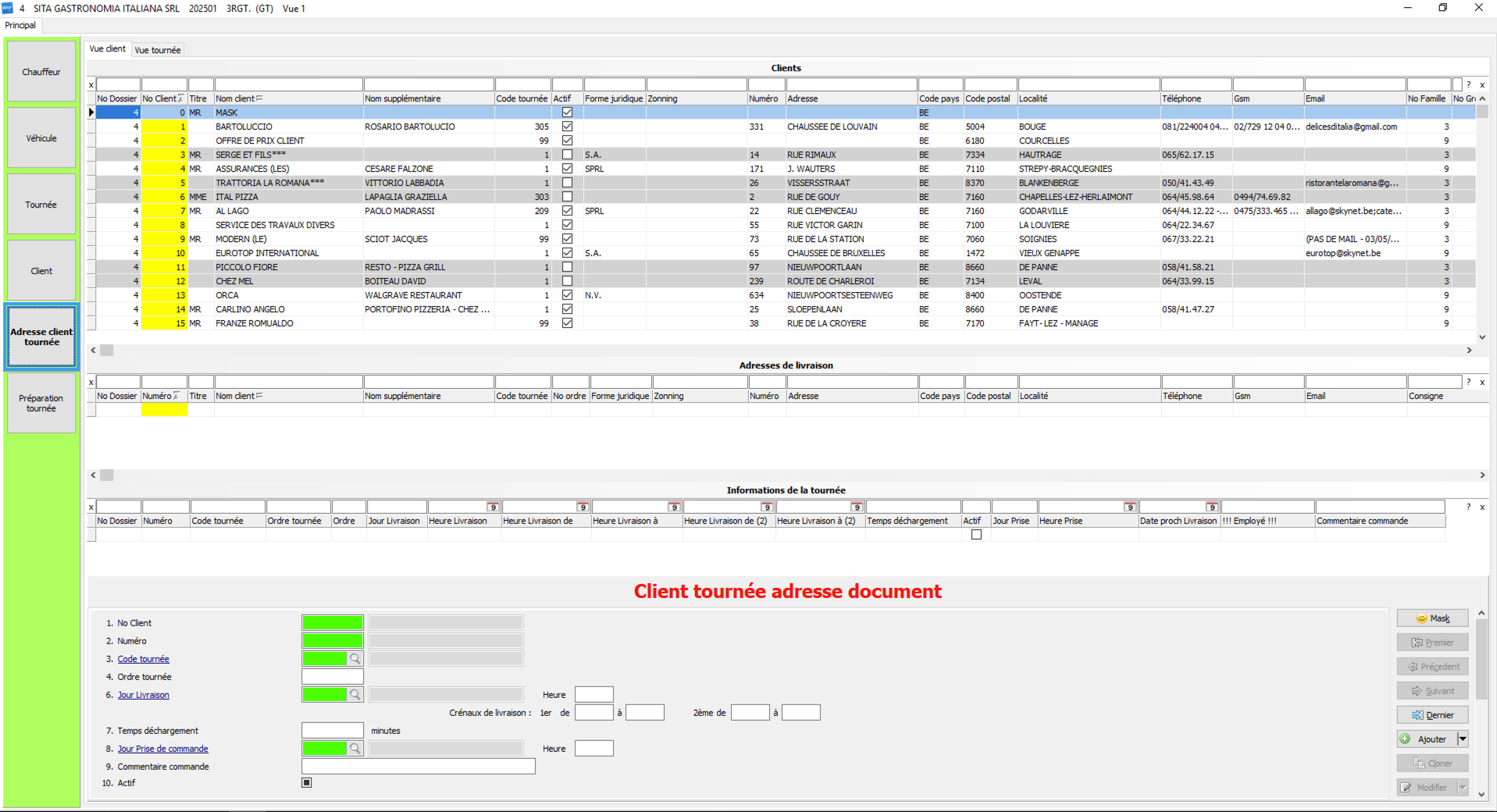Image resolution: width=1497 pixels, height=812 pixels.
Task: Click the application icon in the title bar
Action: tap(8, 8)
